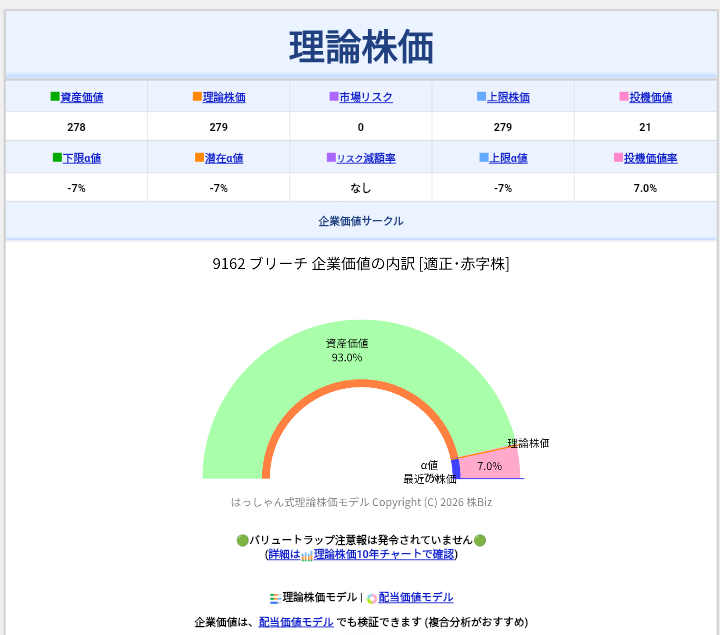720x635 pixels.
Task: Click the 市場リスク value 0
Action: click(x=361, y=127)
